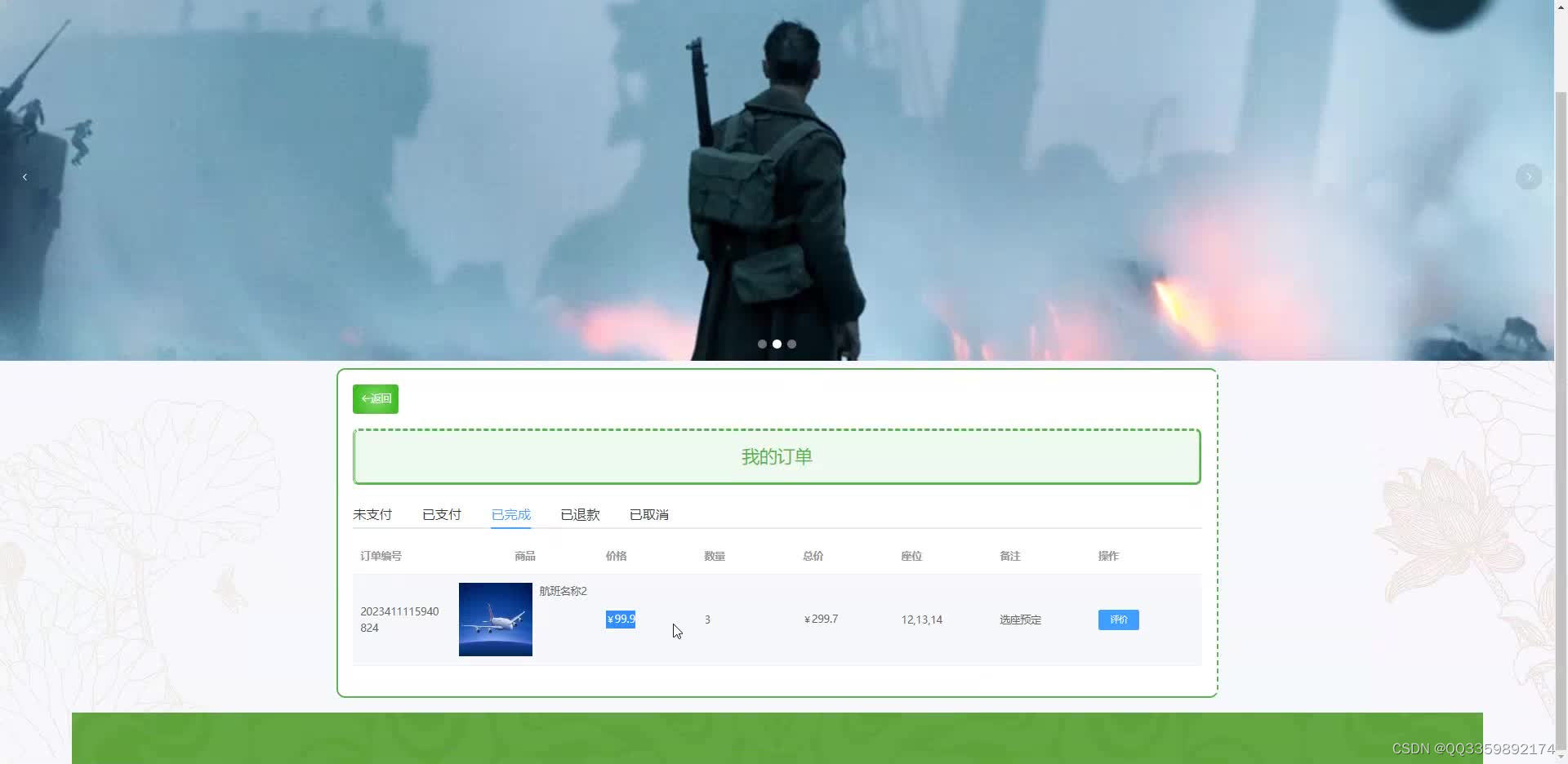
Task: Switch to the 已支付 tab
Action: pos(442,514)
